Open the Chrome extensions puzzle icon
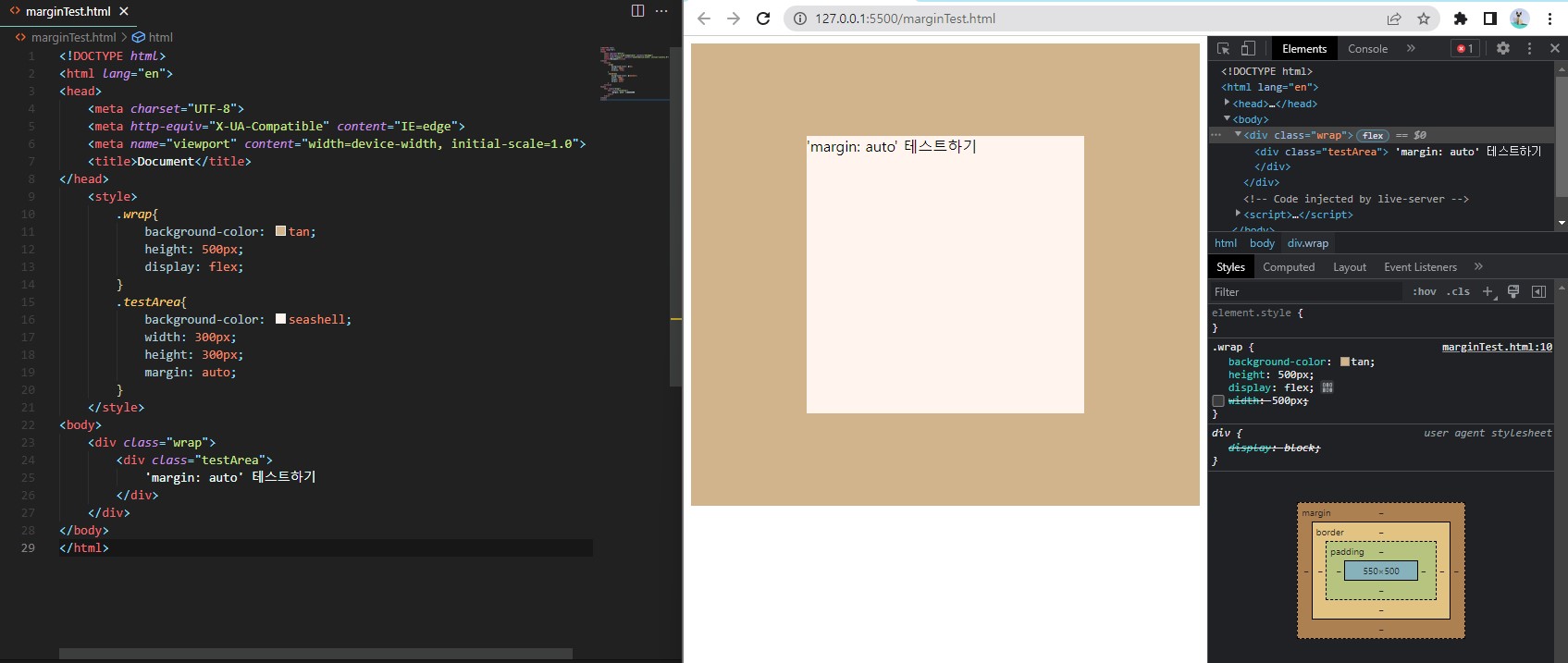Image resolution: width=1568 pixels, height=663 pixels. click(x=1461, y=18)
